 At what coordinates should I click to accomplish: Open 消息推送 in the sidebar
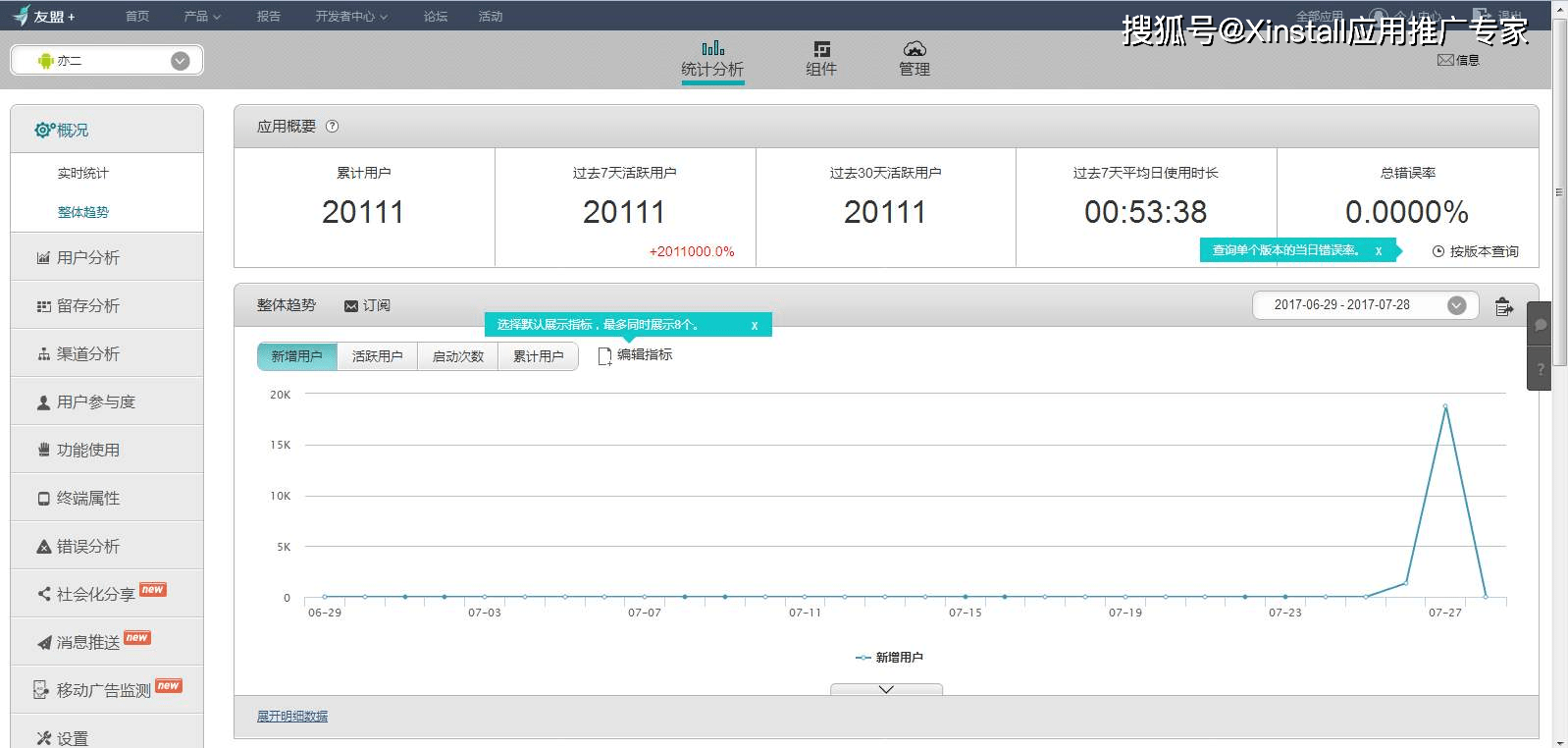coord(107,642)
